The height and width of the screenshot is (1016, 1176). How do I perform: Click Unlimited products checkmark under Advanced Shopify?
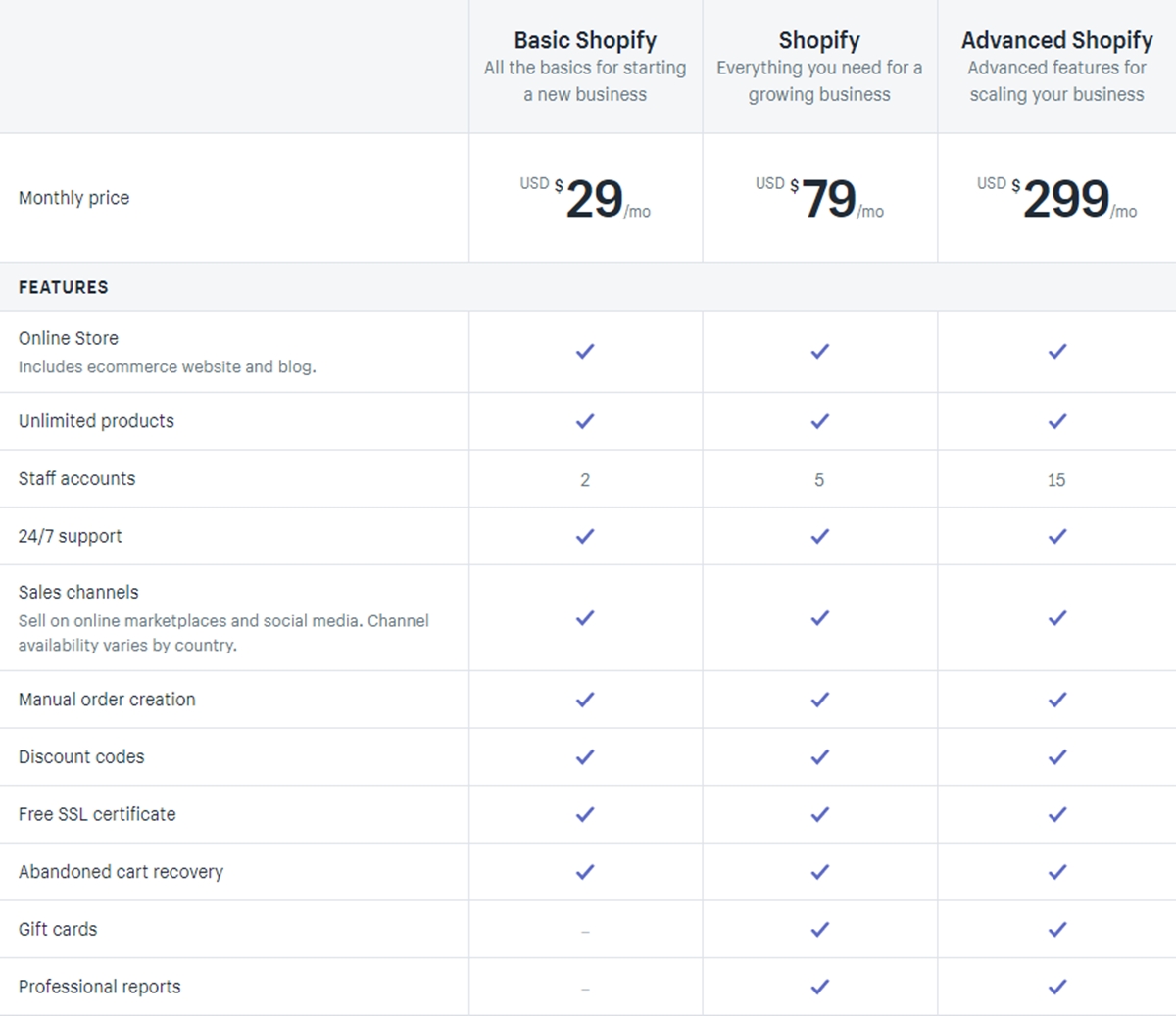click(x=1056, y=421)
